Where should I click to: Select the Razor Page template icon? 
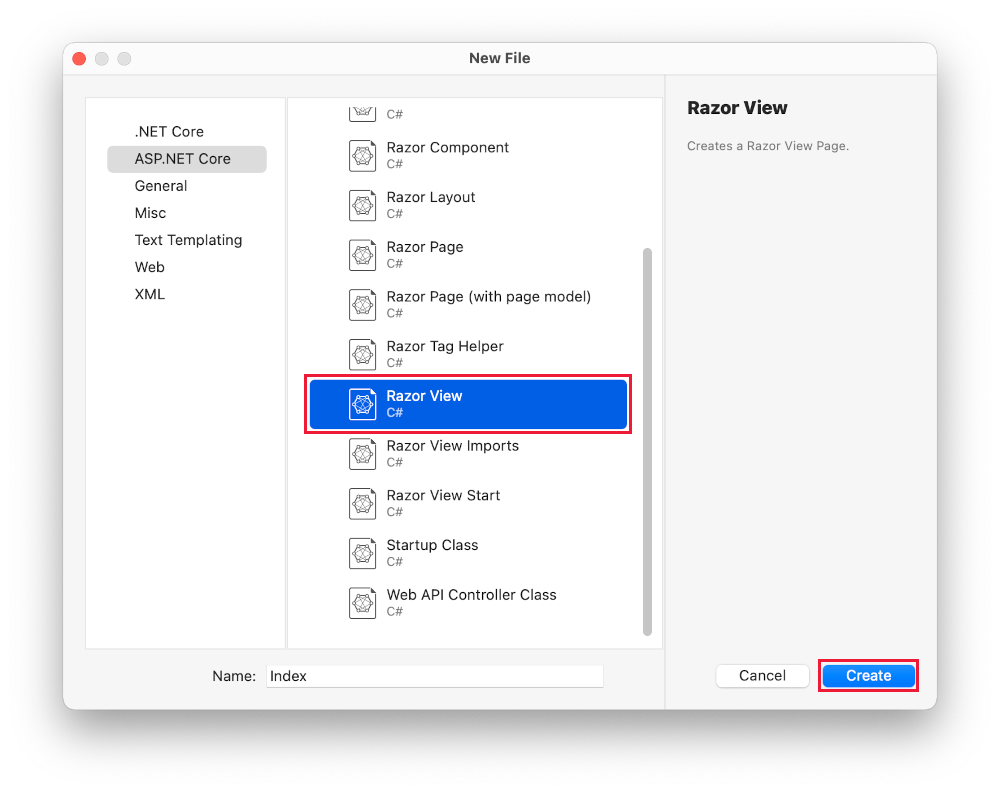pos(362,255)
